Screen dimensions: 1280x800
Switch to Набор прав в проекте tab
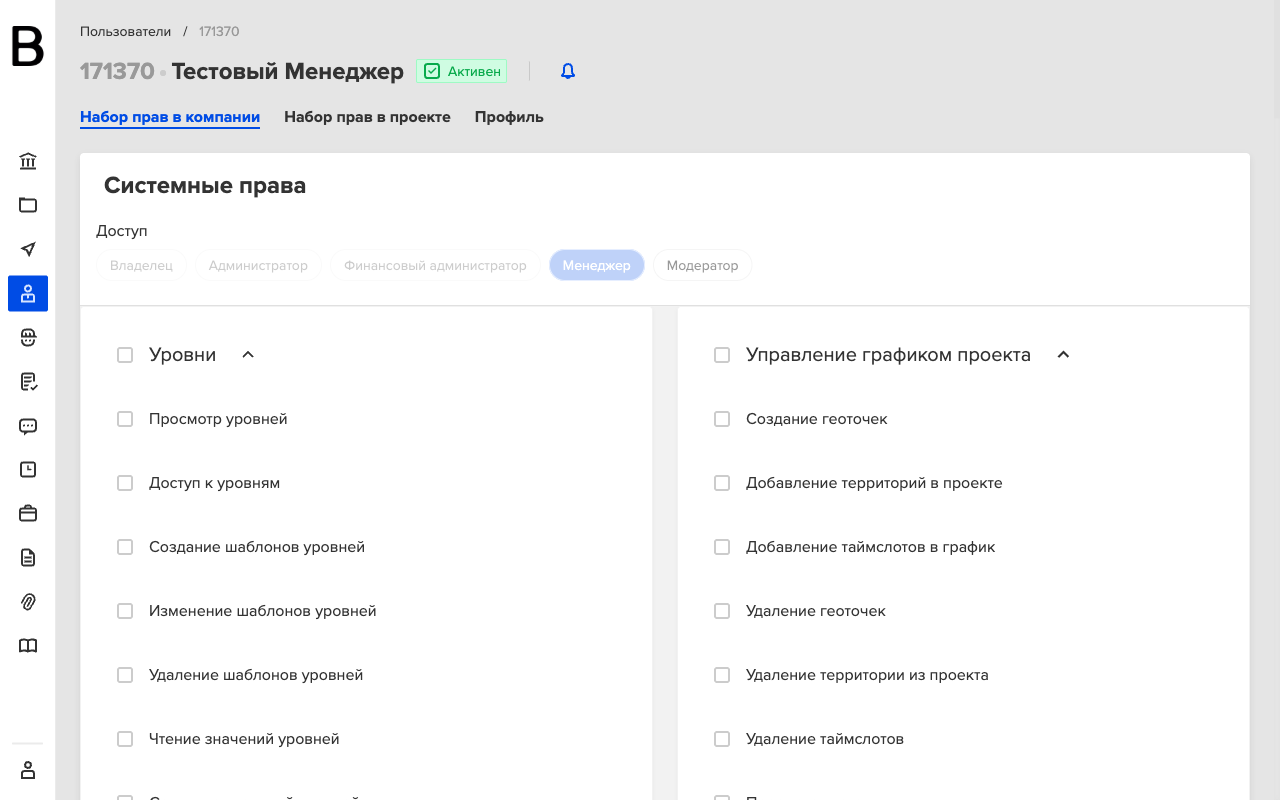(367, 117)
